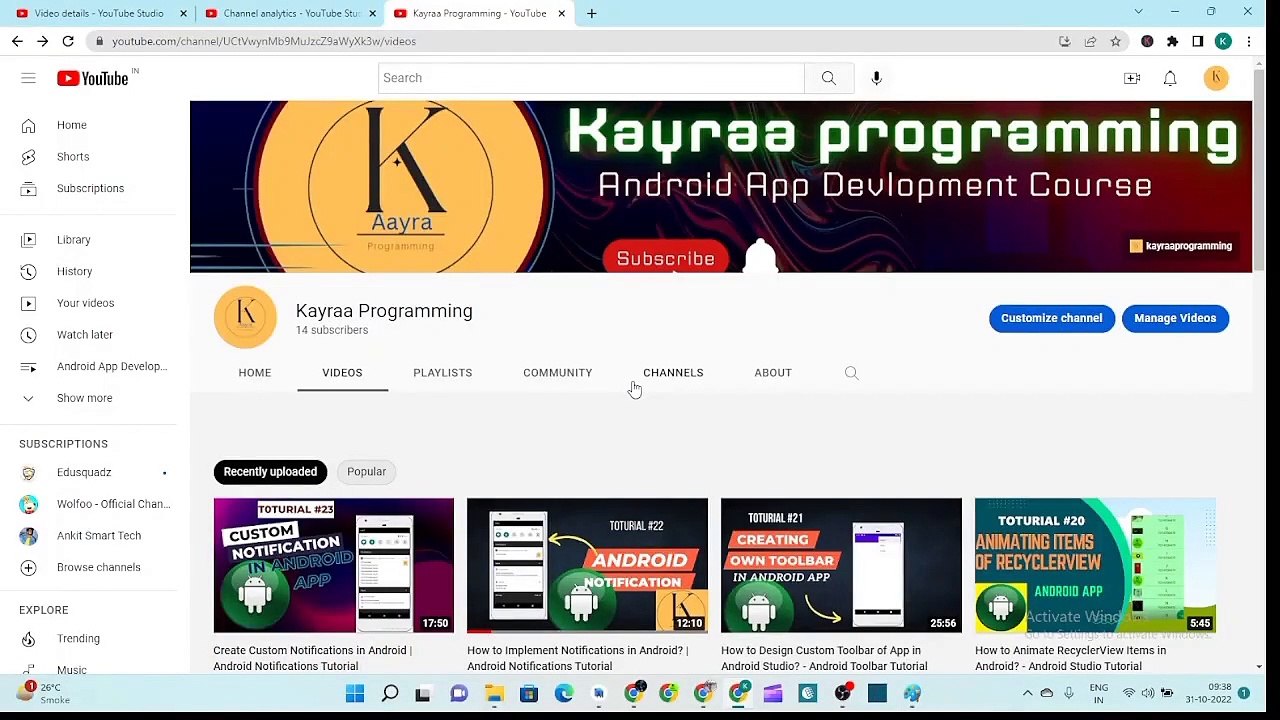
Task: Click the YouTube logo
Action: 93,78
